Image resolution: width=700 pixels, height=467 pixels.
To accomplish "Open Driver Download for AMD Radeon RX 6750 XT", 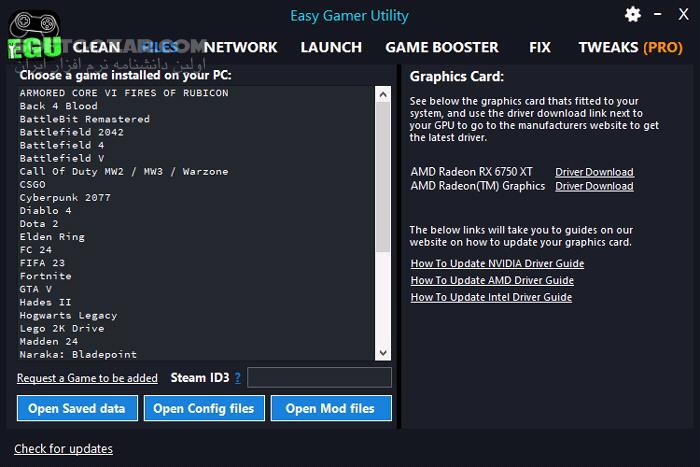I will tap(594, 172).
